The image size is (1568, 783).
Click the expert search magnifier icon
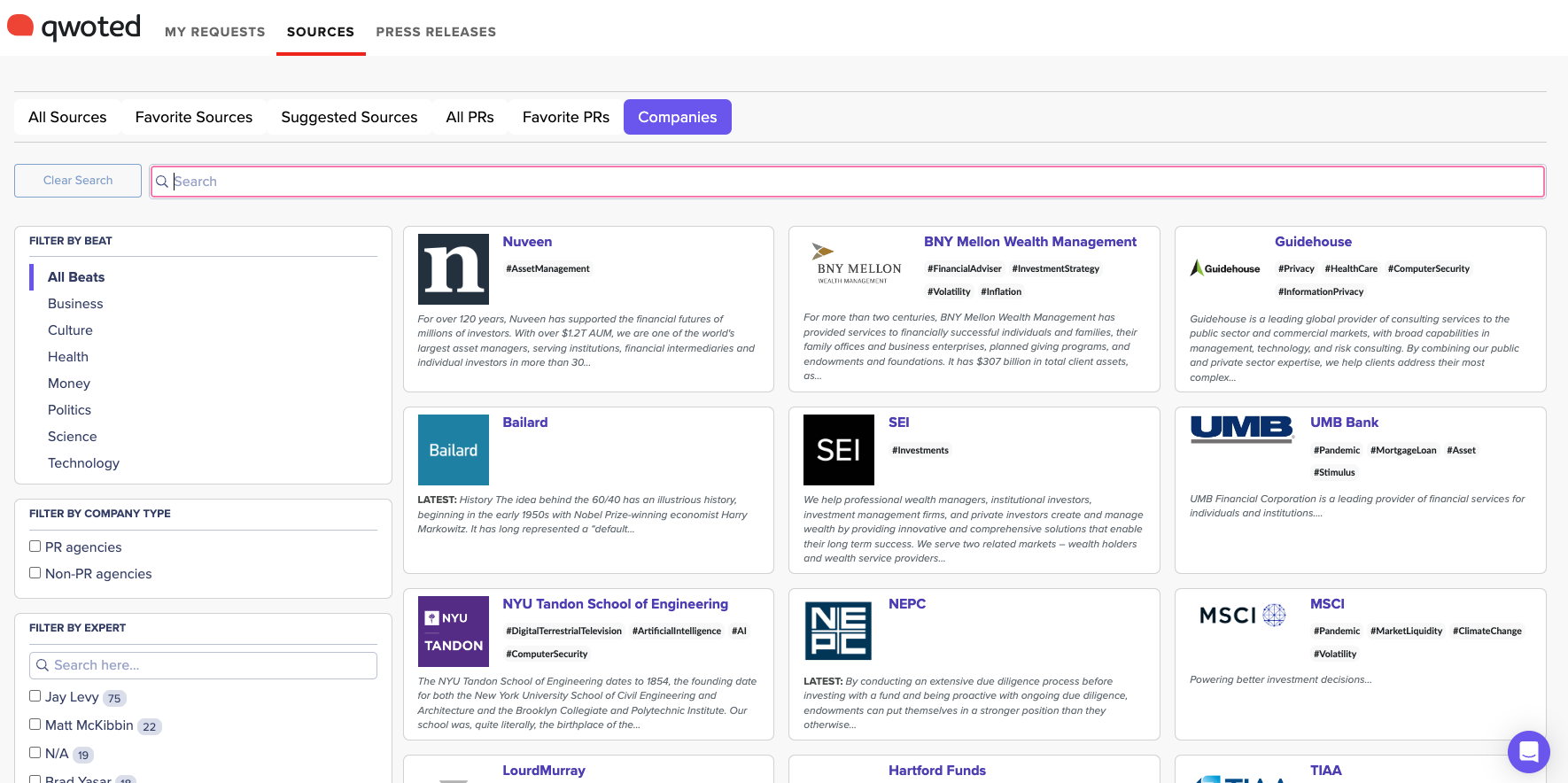click(43, 665)
